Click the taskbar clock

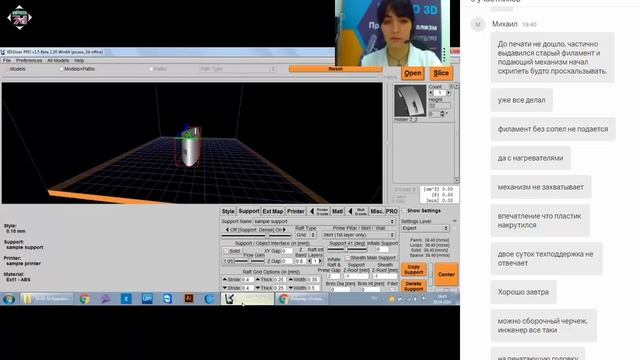click(442, 299)
